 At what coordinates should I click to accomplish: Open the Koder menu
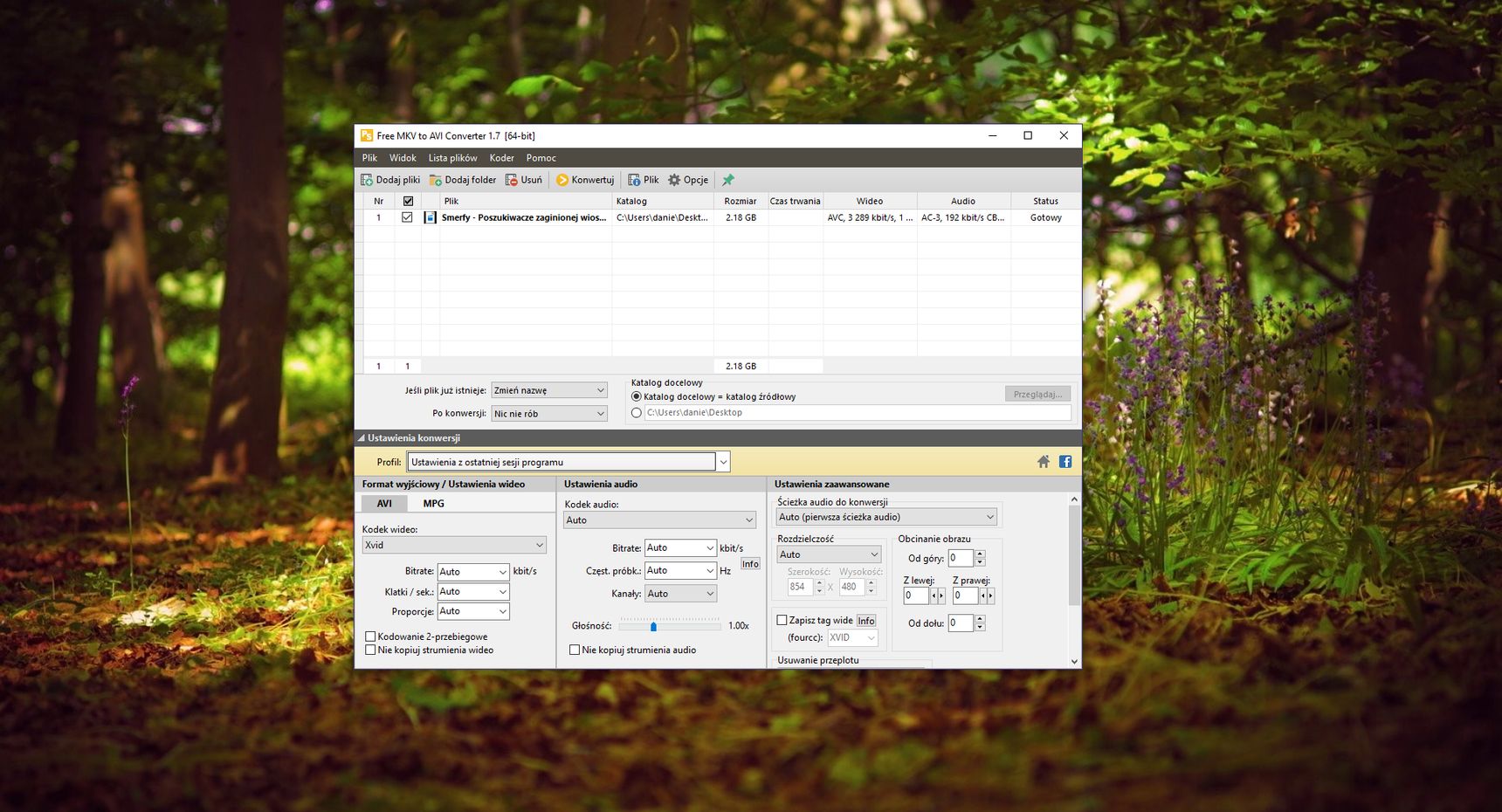point(501,158)
